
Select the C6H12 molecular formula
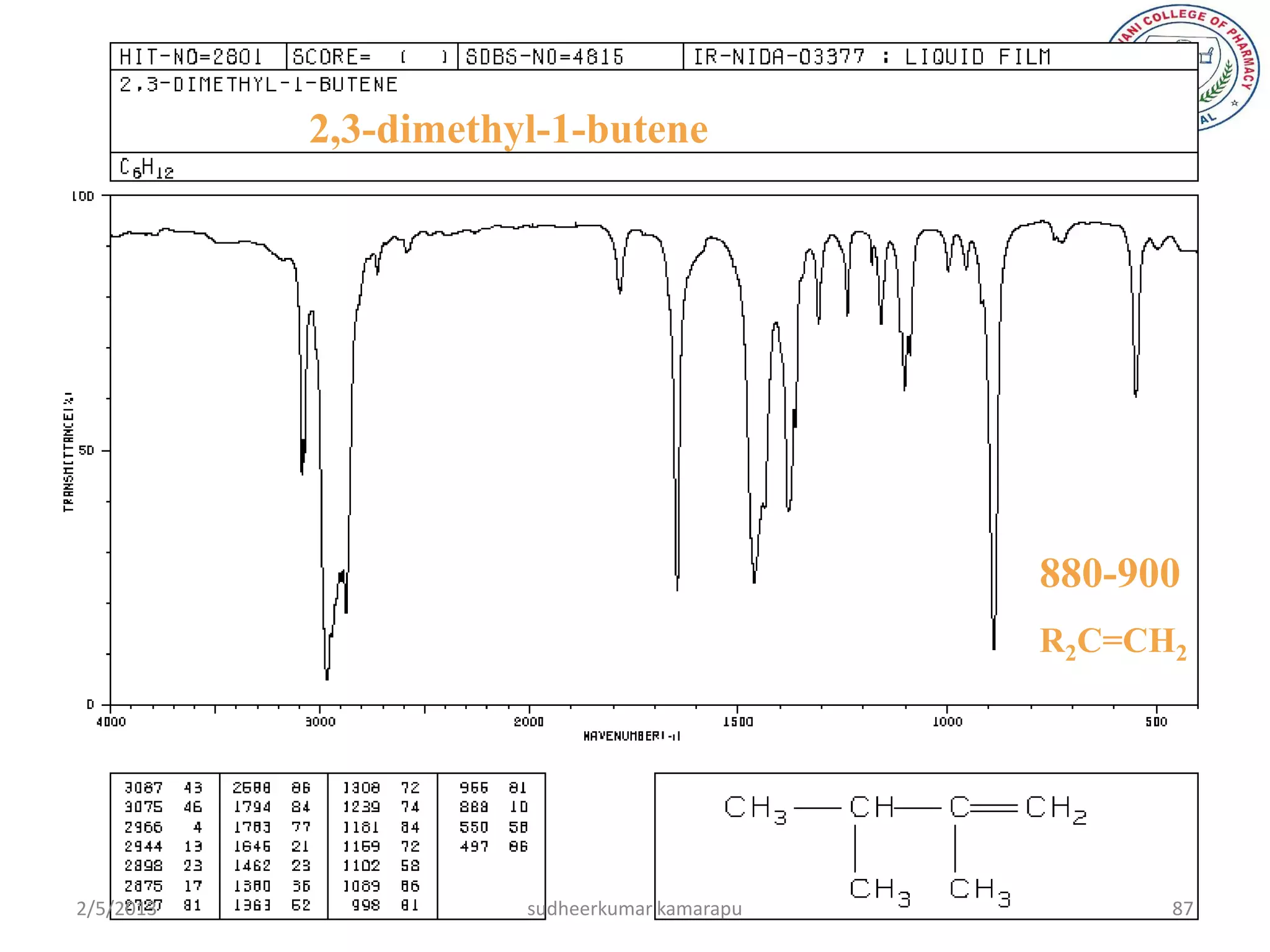(x=146, y=168)
